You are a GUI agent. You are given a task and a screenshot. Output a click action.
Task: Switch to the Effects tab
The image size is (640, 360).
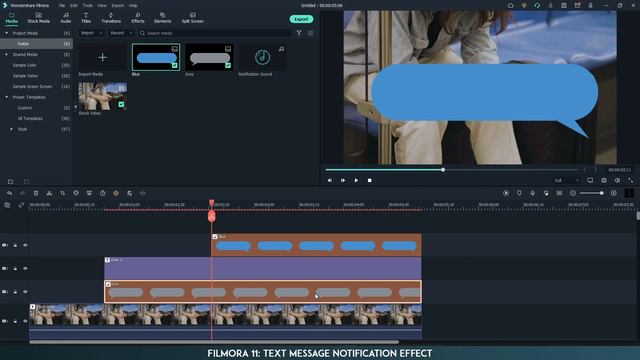pos(138,18)
